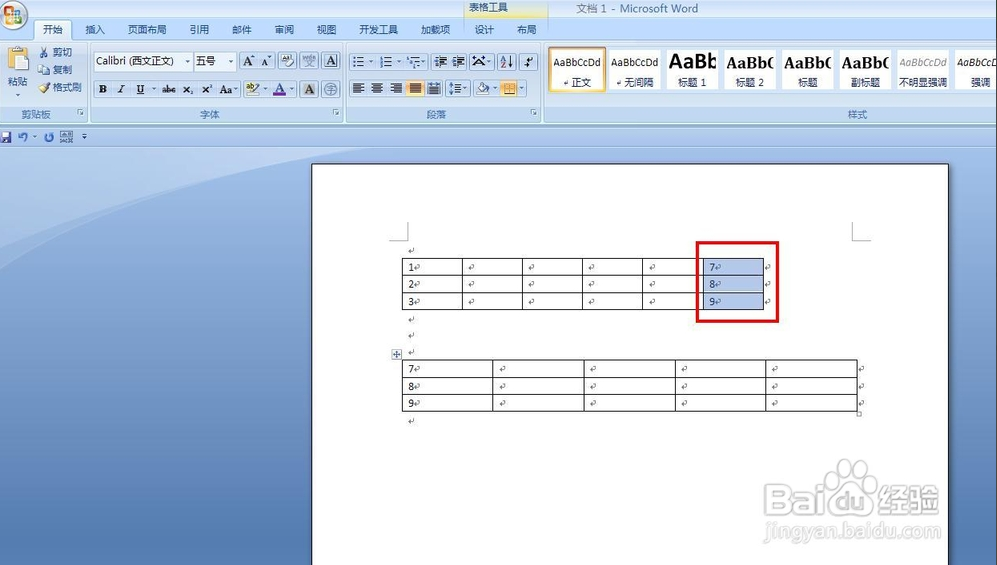Screen dimensions: 997x565
Task: Toggle Italic formatting
Action: (121, 89)
